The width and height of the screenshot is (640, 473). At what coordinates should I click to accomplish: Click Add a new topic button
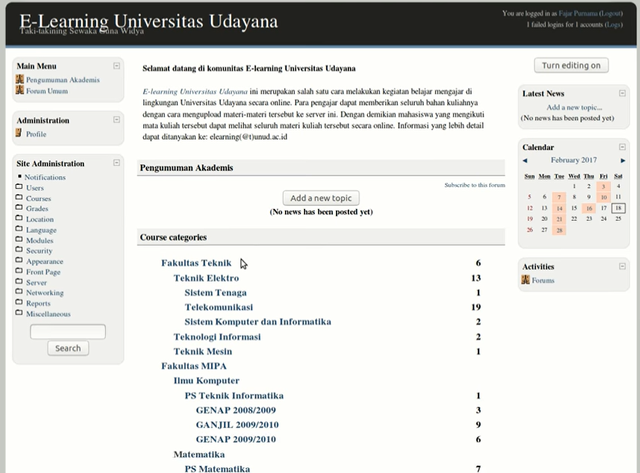(x=321, y=198)
